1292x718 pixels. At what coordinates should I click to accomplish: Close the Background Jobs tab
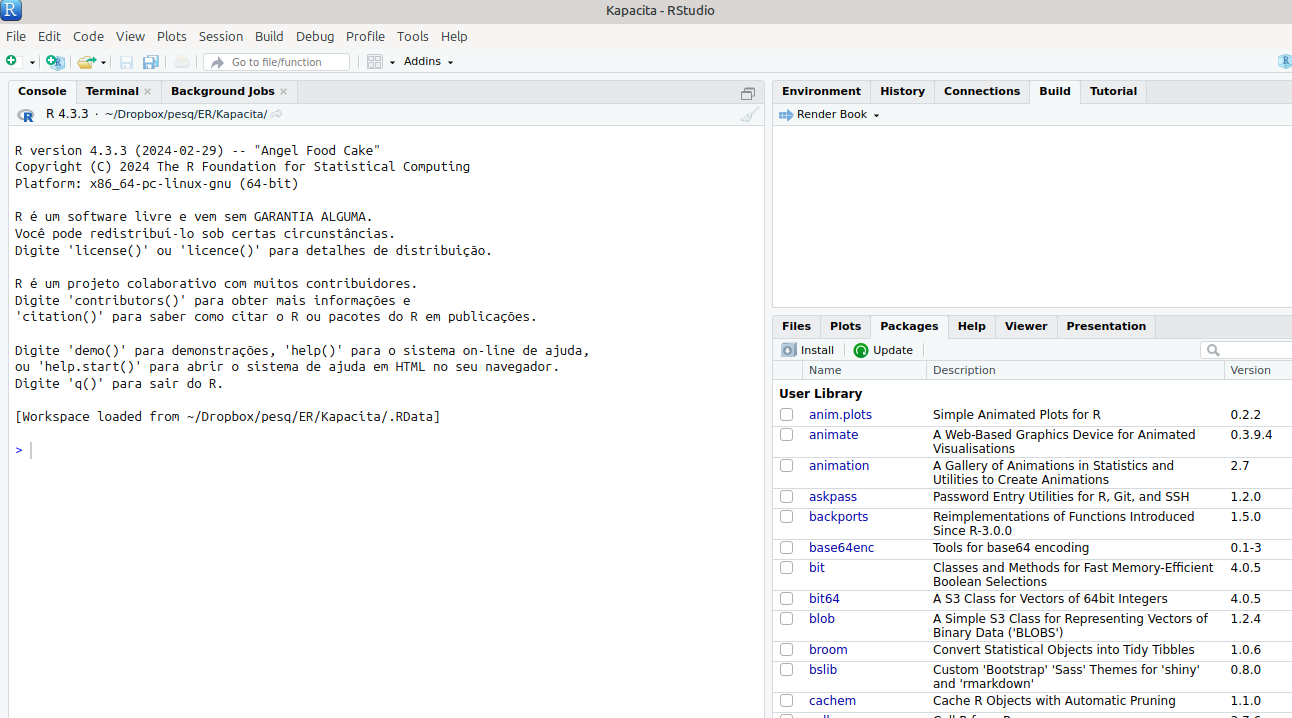tap(283, 91)
